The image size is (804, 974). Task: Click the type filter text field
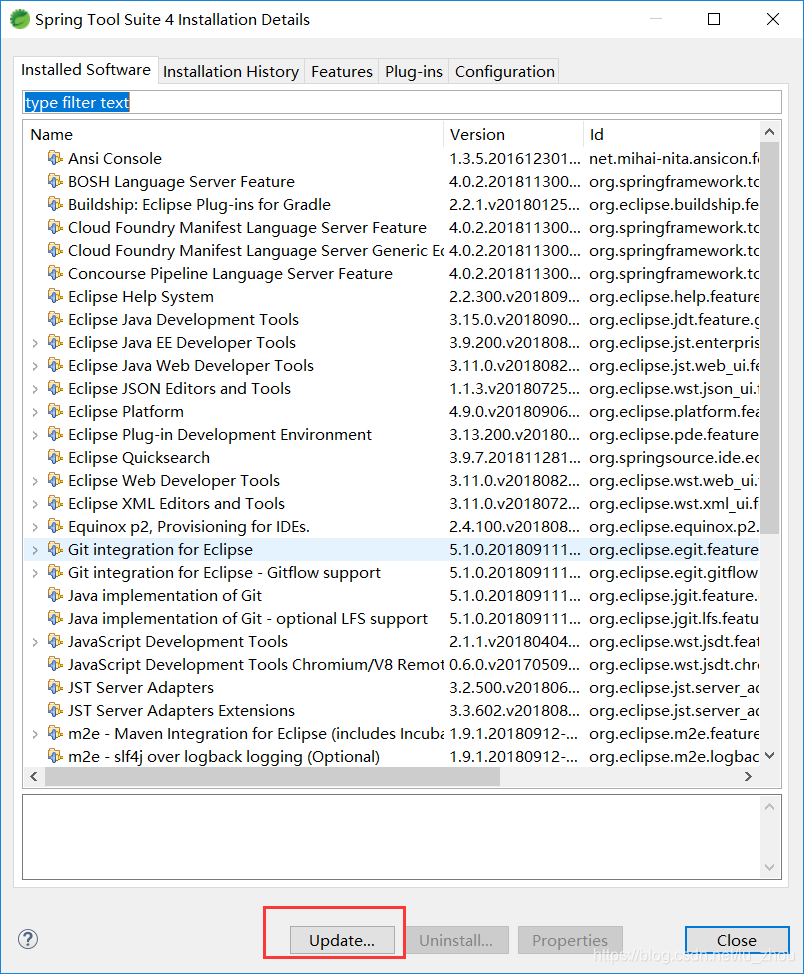click(x=402, y=102)
